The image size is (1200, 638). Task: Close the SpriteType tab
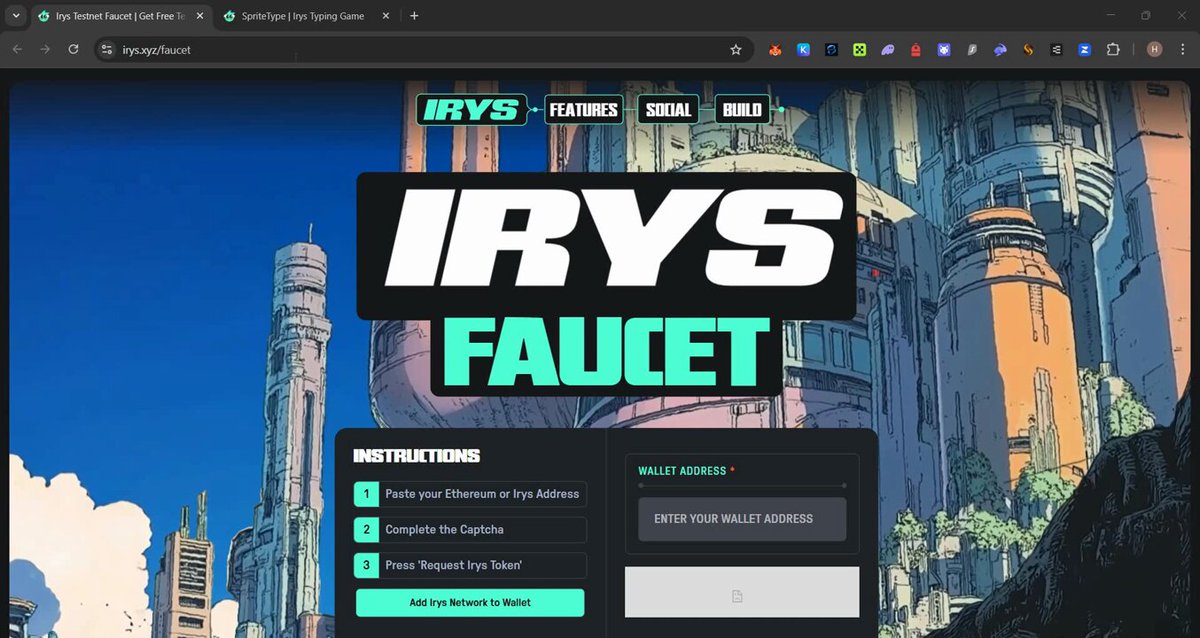pyautogui.click(x=387, y=16)
